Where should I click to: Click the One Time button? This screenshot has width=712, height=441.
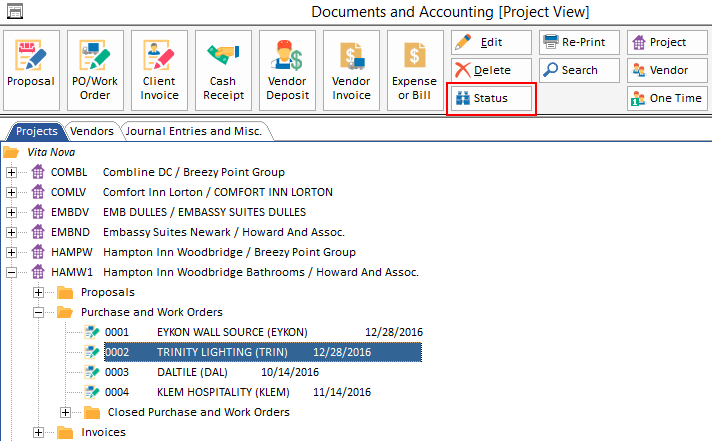666,98
